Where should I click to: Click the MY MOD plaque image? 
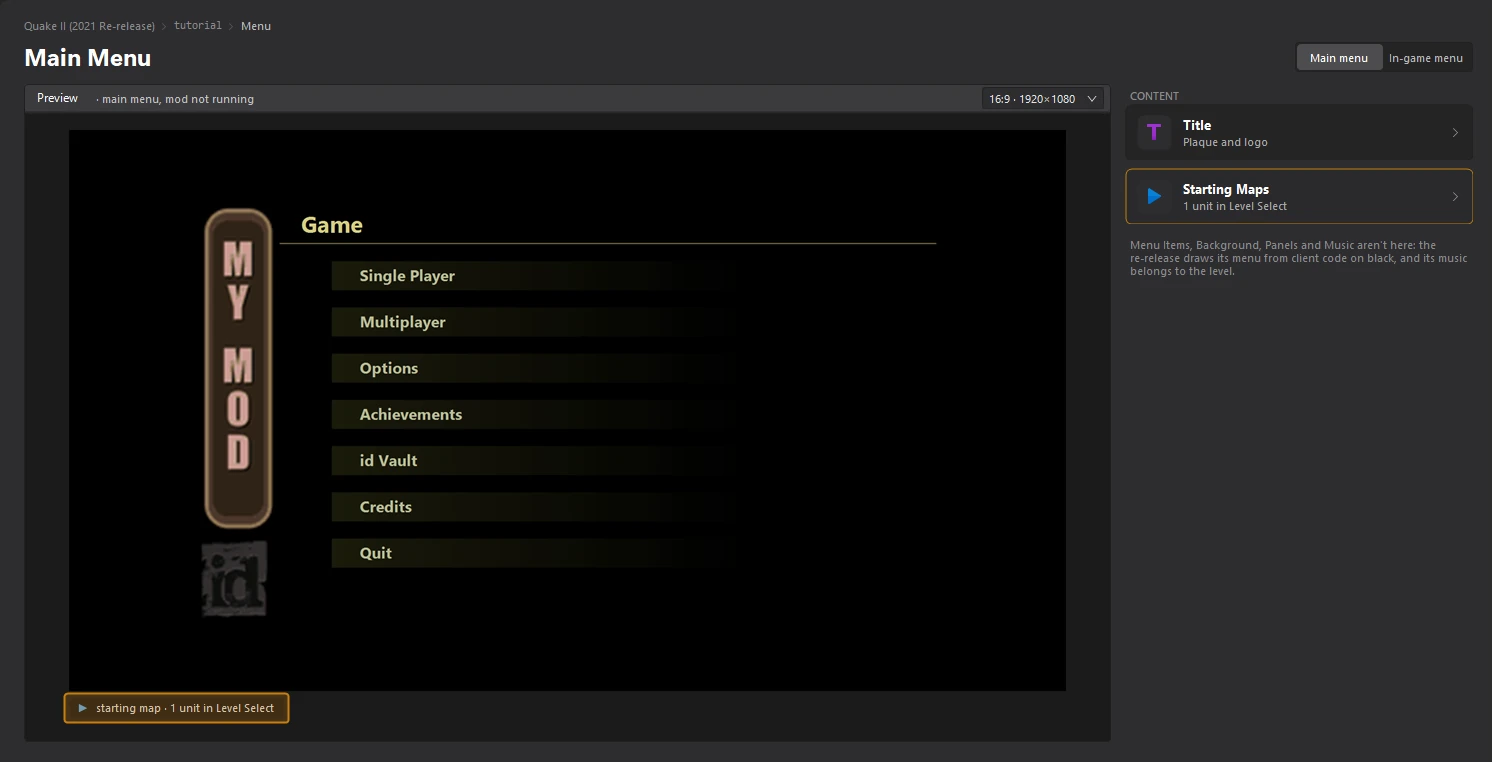click(x=238, y=368)
